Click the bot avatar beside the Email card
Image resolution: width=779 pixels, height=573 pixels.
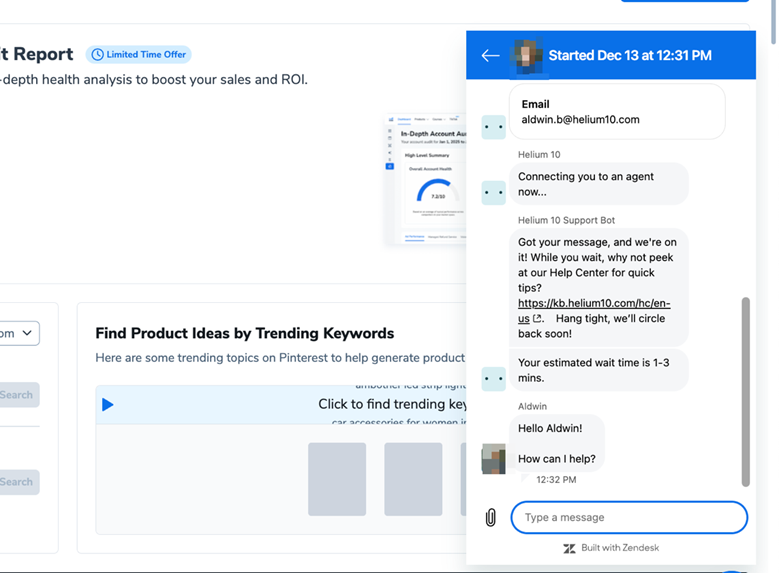493,127
